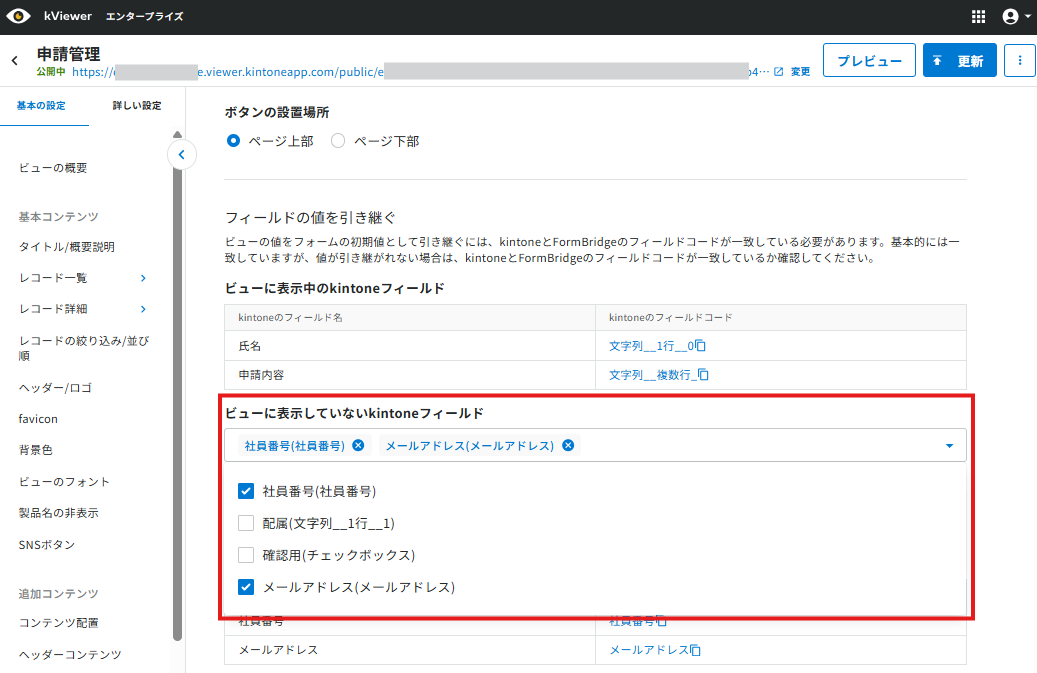
Task: Switch to the 詳しい設定 tab
Action: point(137,106)
